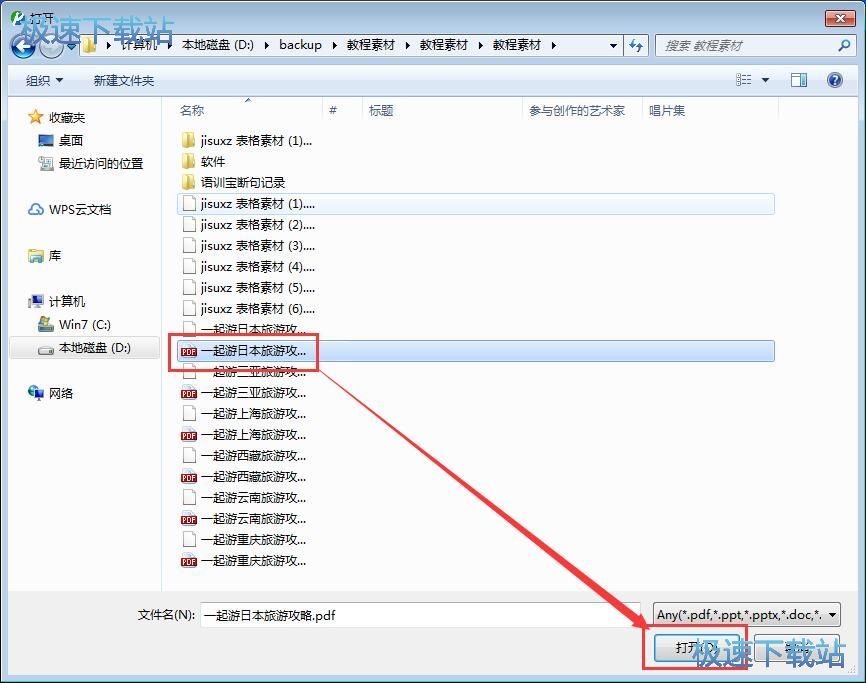Open the Help question mark icon
Screen dimensions: 866x683
click(836, 80)
